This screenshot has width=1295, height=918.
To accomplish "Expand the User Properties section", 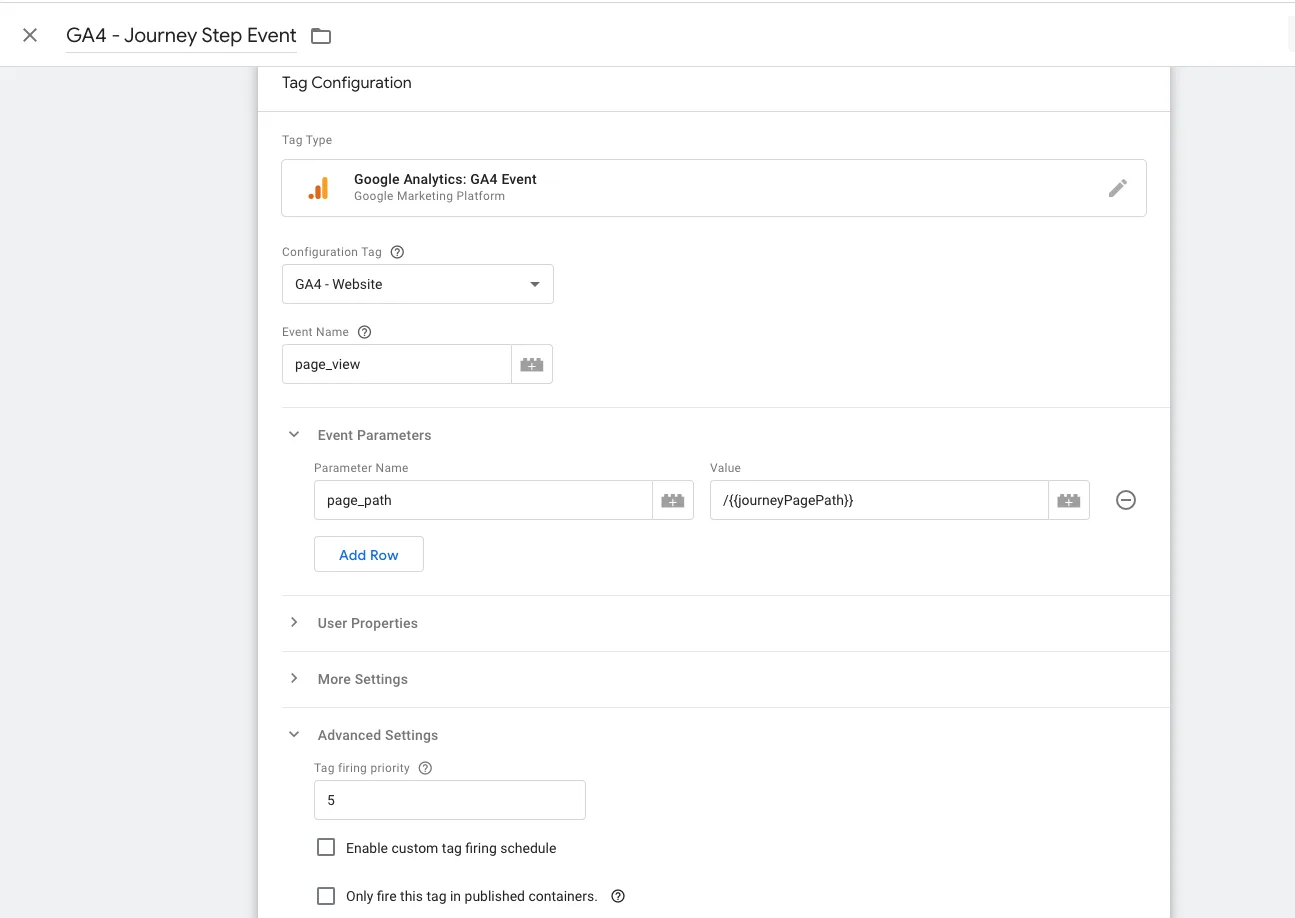I will (294, 623).
